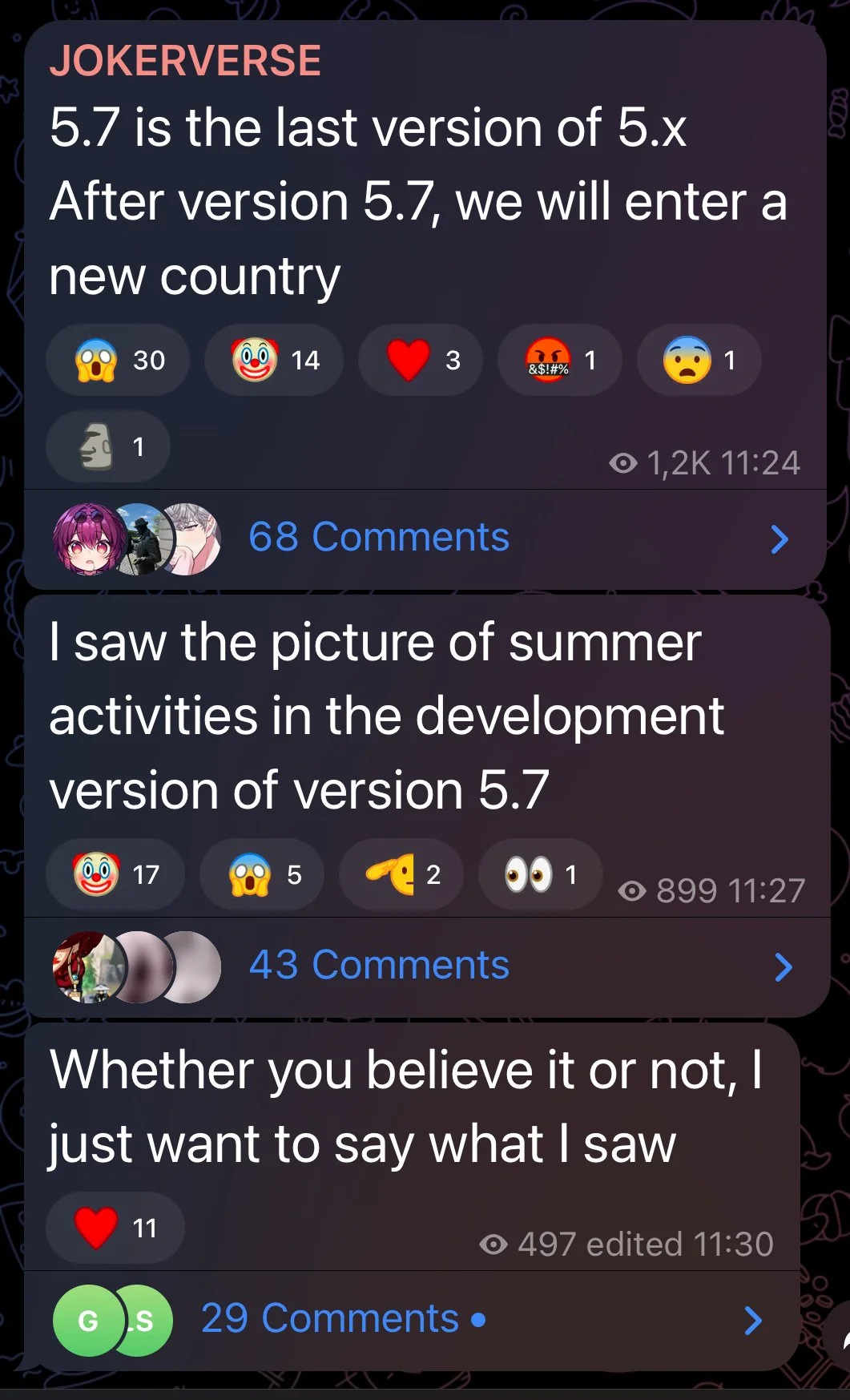Image resolution: width=850 pixels, height=1400 pixels.
Task: Tap the angry cursing face reaction
Action: [560, 361]
